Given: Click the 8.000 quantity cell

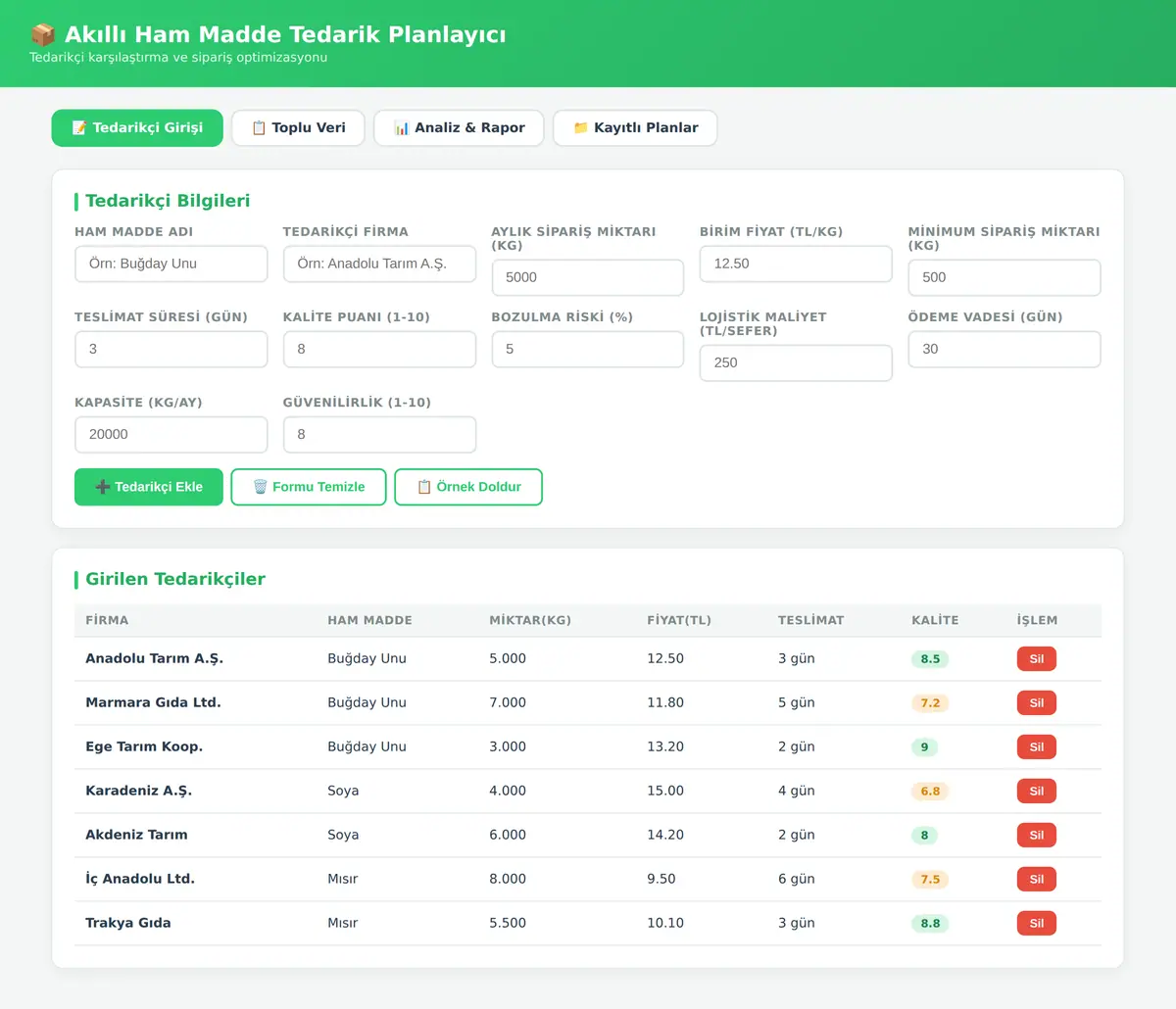Looking at the screenshot, I should 508,879.
